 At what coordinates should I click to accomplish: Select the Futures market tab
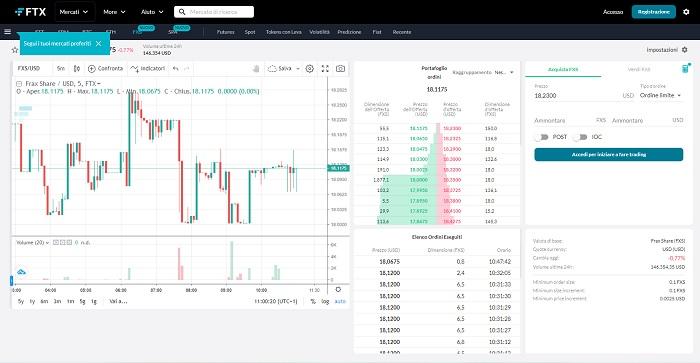point(225,32)
